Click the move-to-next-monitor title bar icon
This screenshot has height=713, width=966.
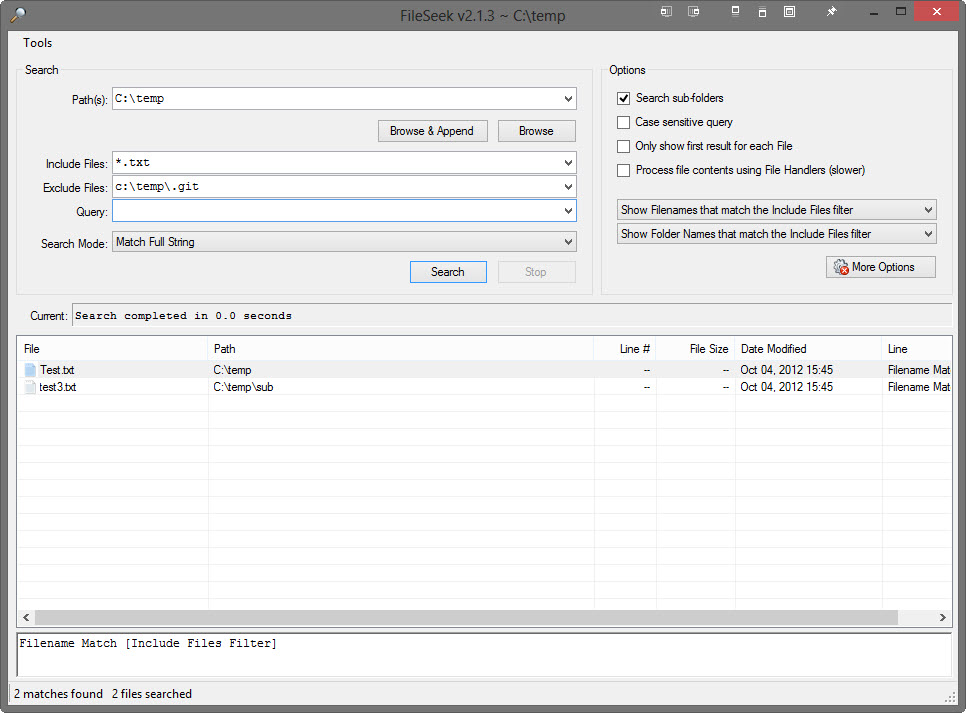click(692, 12)
